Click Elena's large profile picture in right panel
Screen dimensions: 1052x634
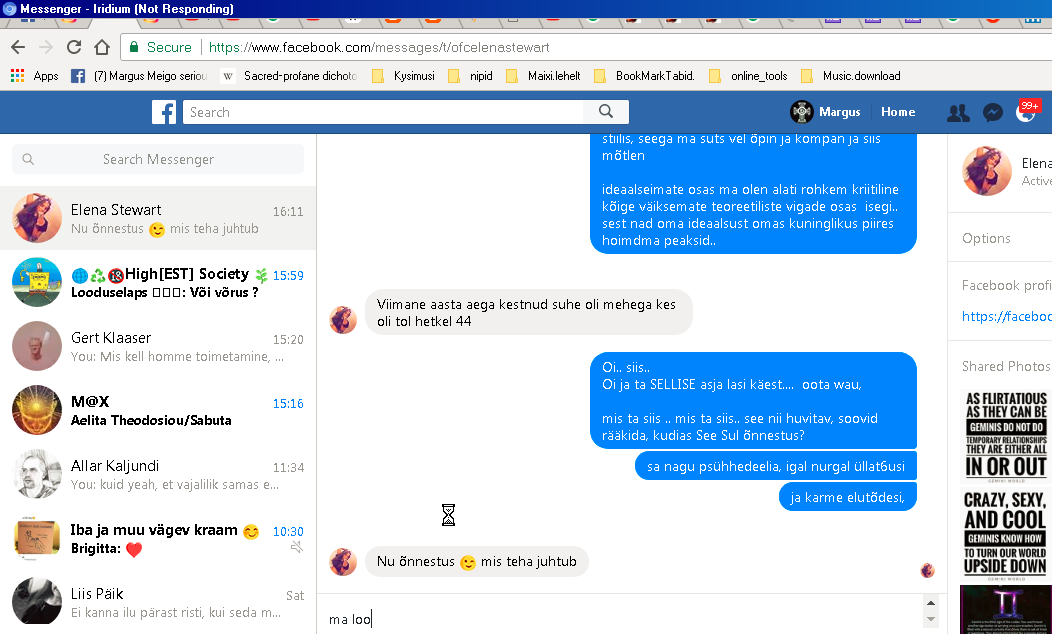(986, 170)
